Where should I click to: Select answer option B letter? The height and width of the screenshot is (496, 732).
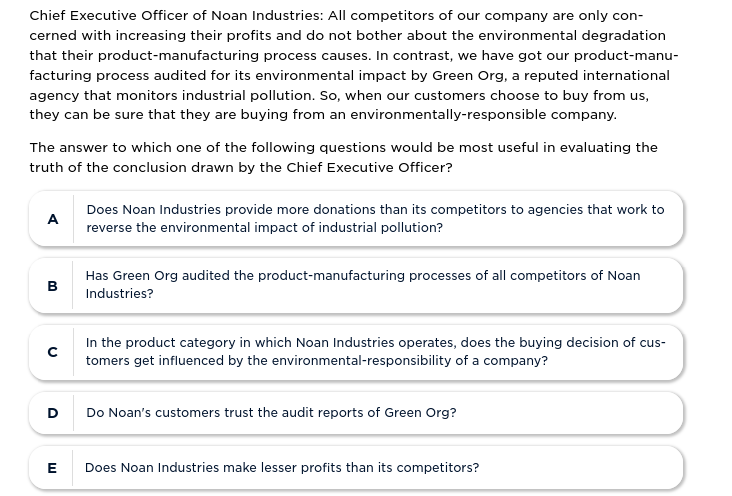[x=53, y=286]
